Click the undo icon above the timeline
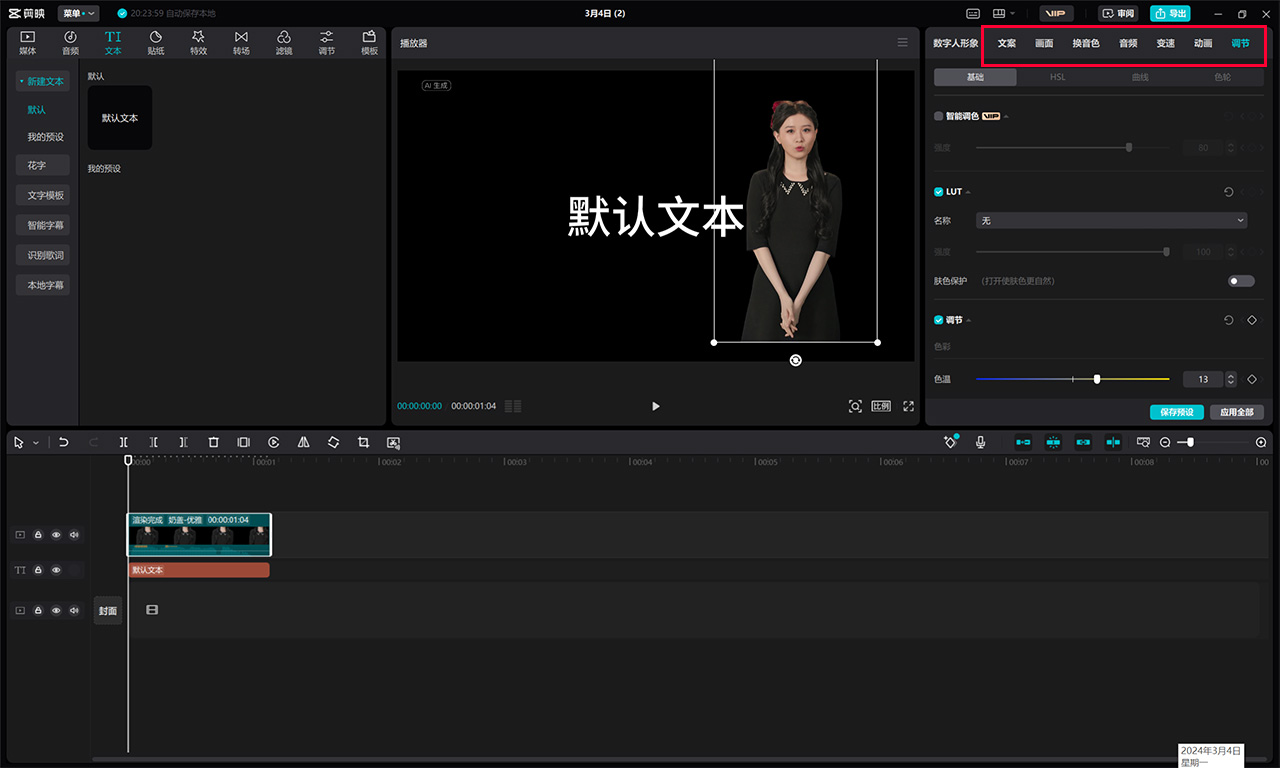1280x768 pixels. tap(64, 442)
